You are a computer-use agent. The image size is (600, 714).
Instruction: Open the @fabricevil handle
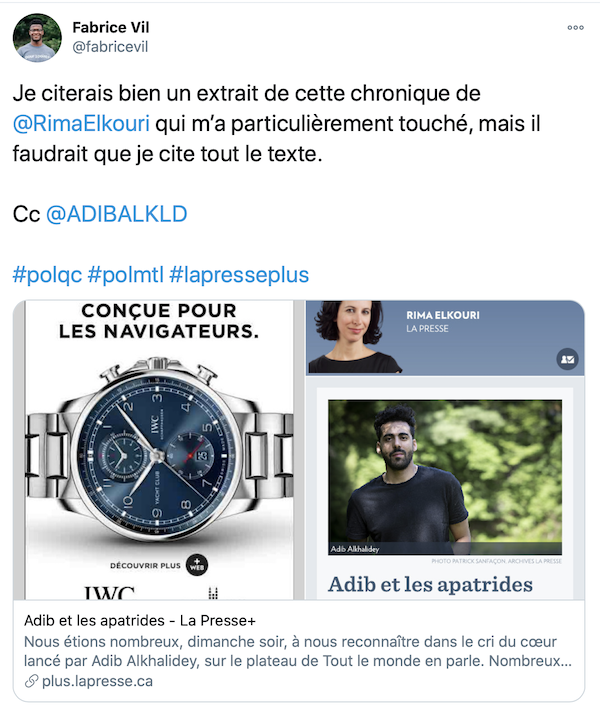click(x=110, y=47)
